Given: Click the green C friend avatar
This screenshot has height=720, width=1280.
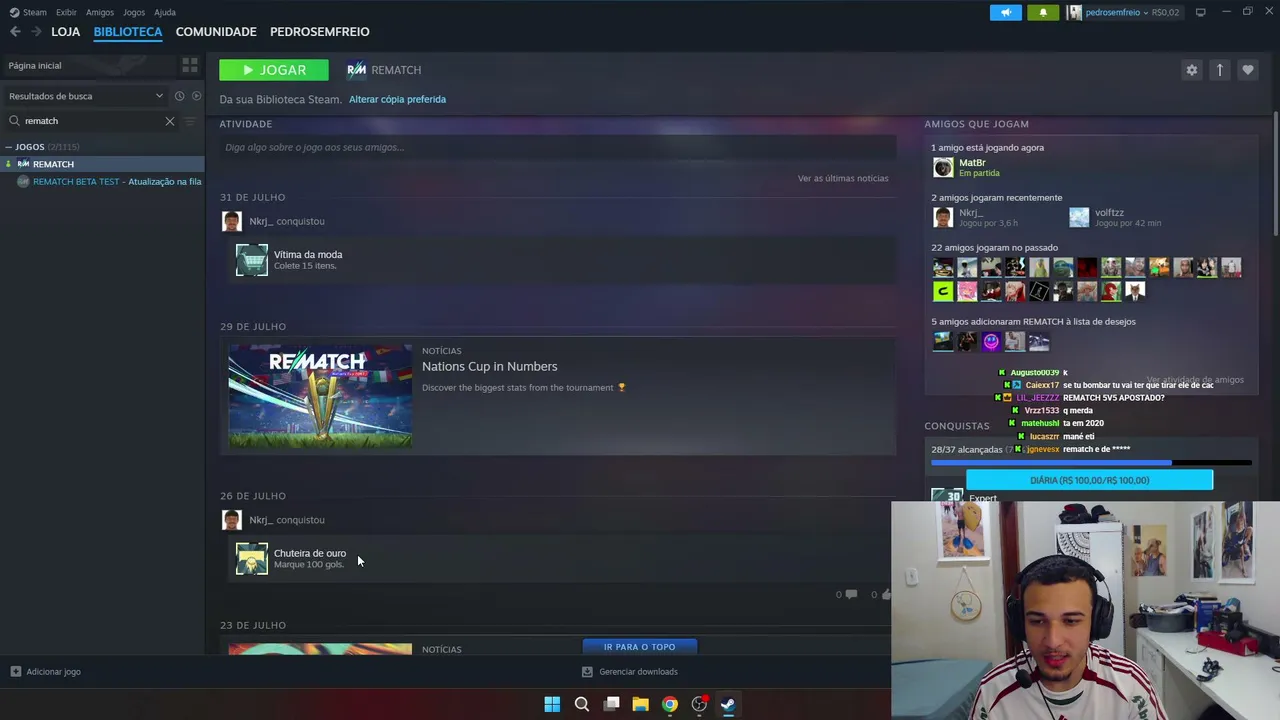Looking at the screenshot, I should click(x=942, y=291).
